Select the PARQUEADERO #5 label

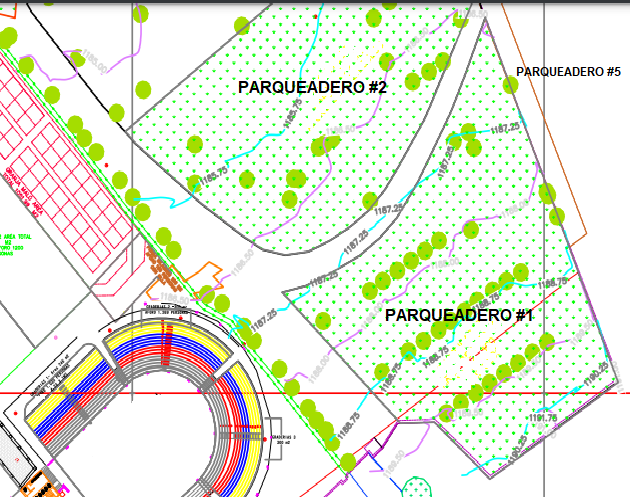point(568,72)
